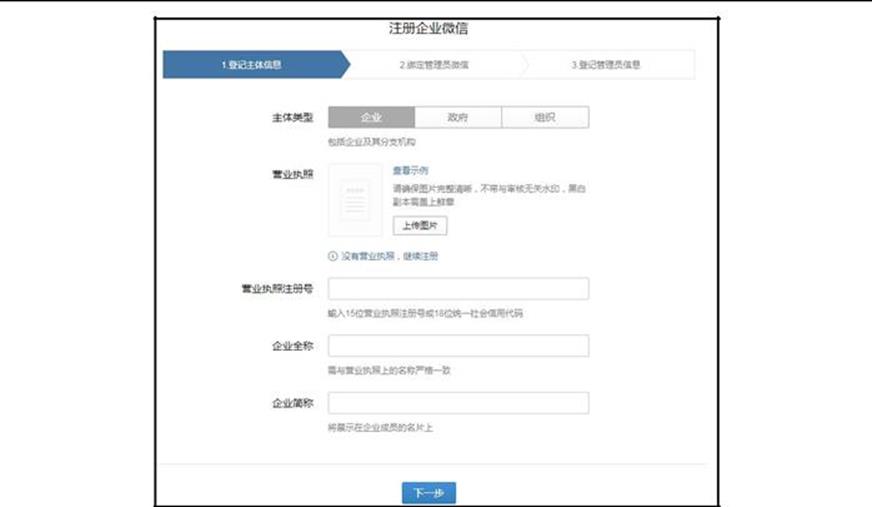Click the 没有营业执照，继续注册 link

click(389, 256)
